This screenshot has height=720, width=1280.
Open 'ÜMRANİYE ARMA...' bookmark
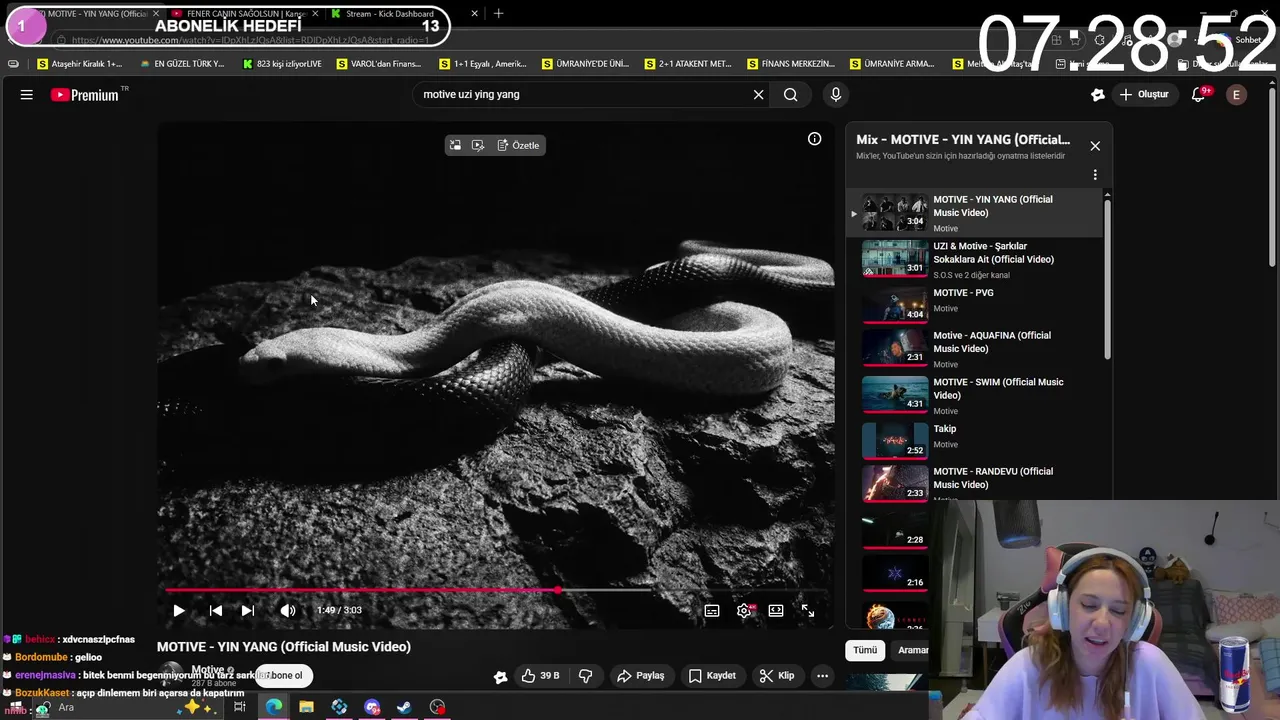[x=892, y=64]
